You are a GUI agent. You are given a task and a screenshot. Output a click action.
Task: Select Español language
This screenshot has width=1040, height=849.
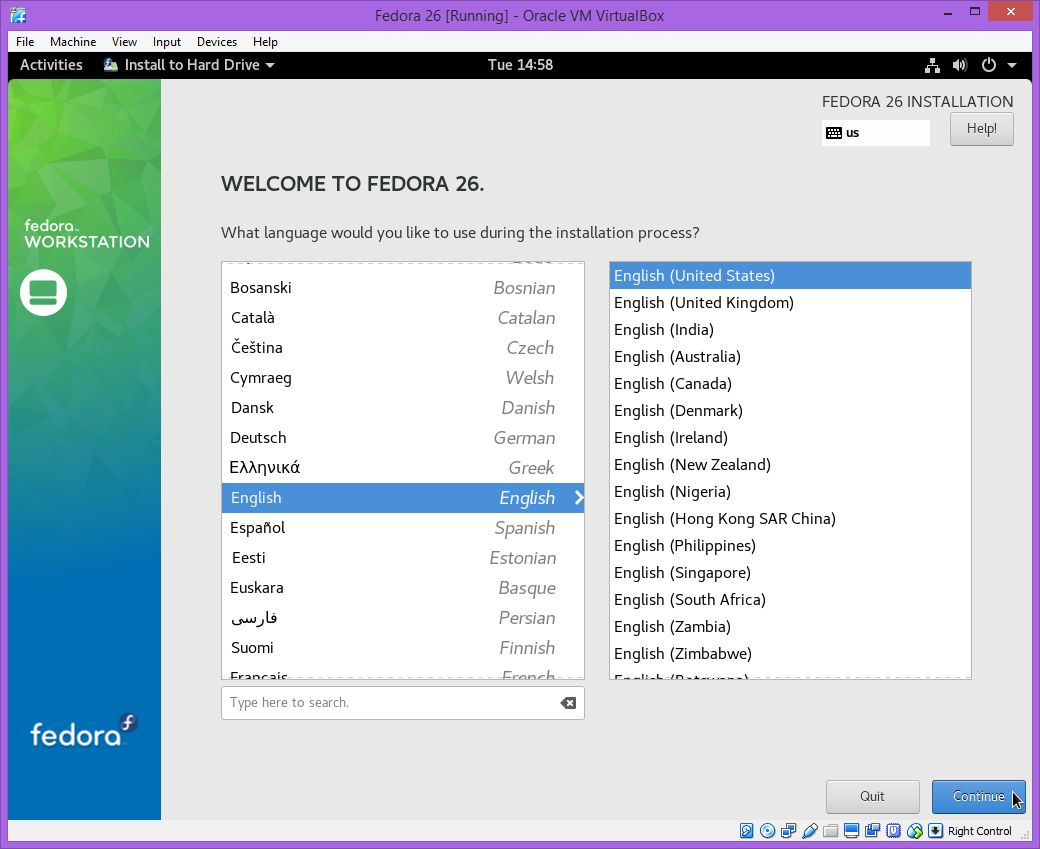403,528
